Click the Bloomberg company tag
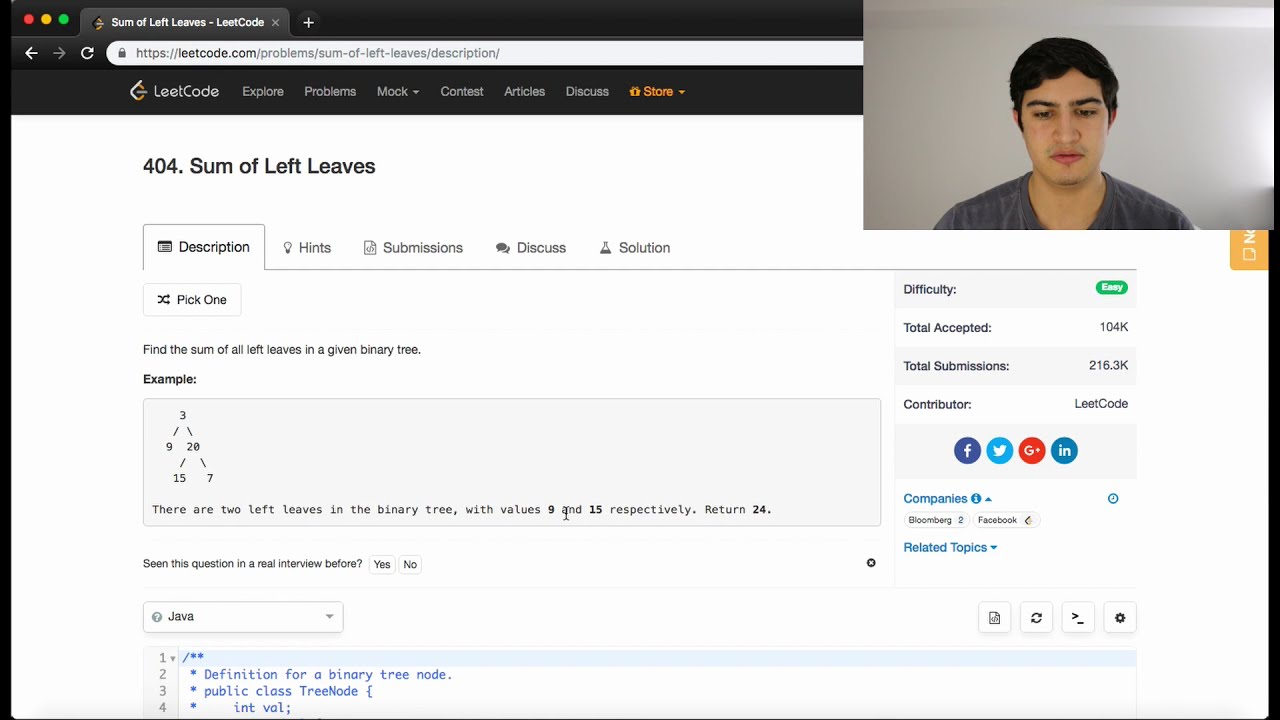Screen dimensions: 1280x720 (936, 520)
